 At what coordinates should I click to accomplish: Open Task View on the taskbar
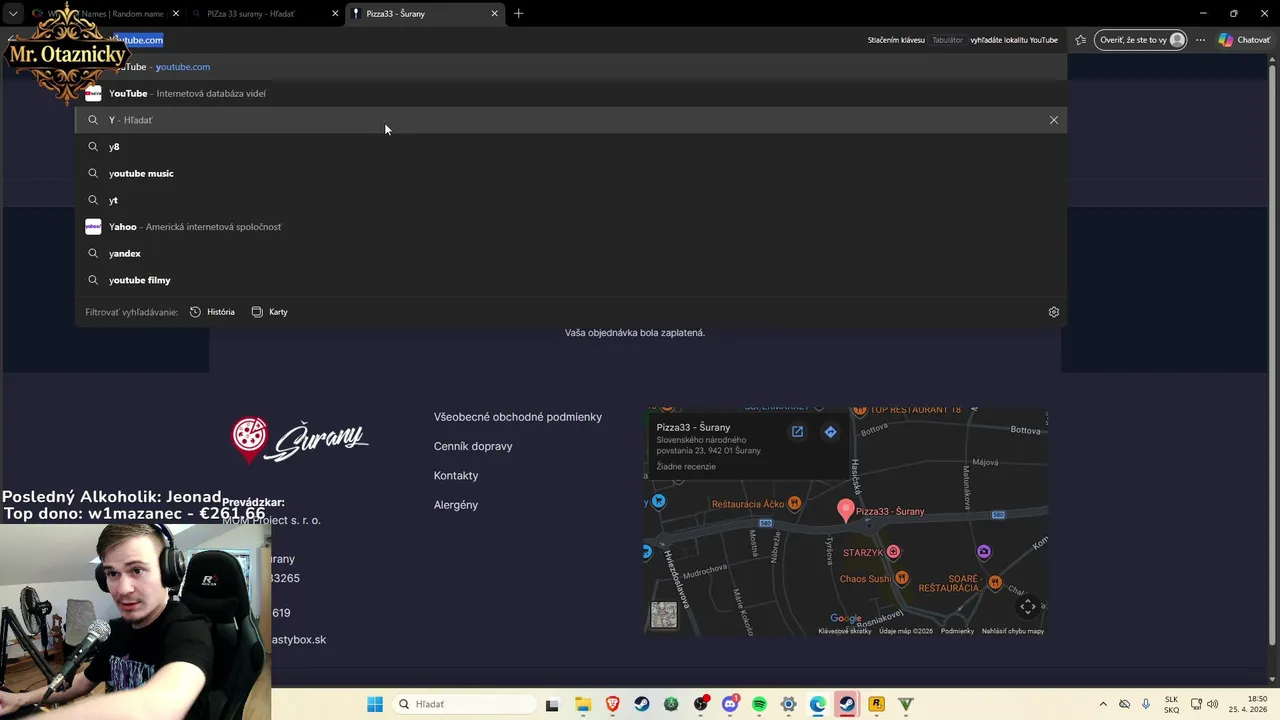click(x=552, y=704)
